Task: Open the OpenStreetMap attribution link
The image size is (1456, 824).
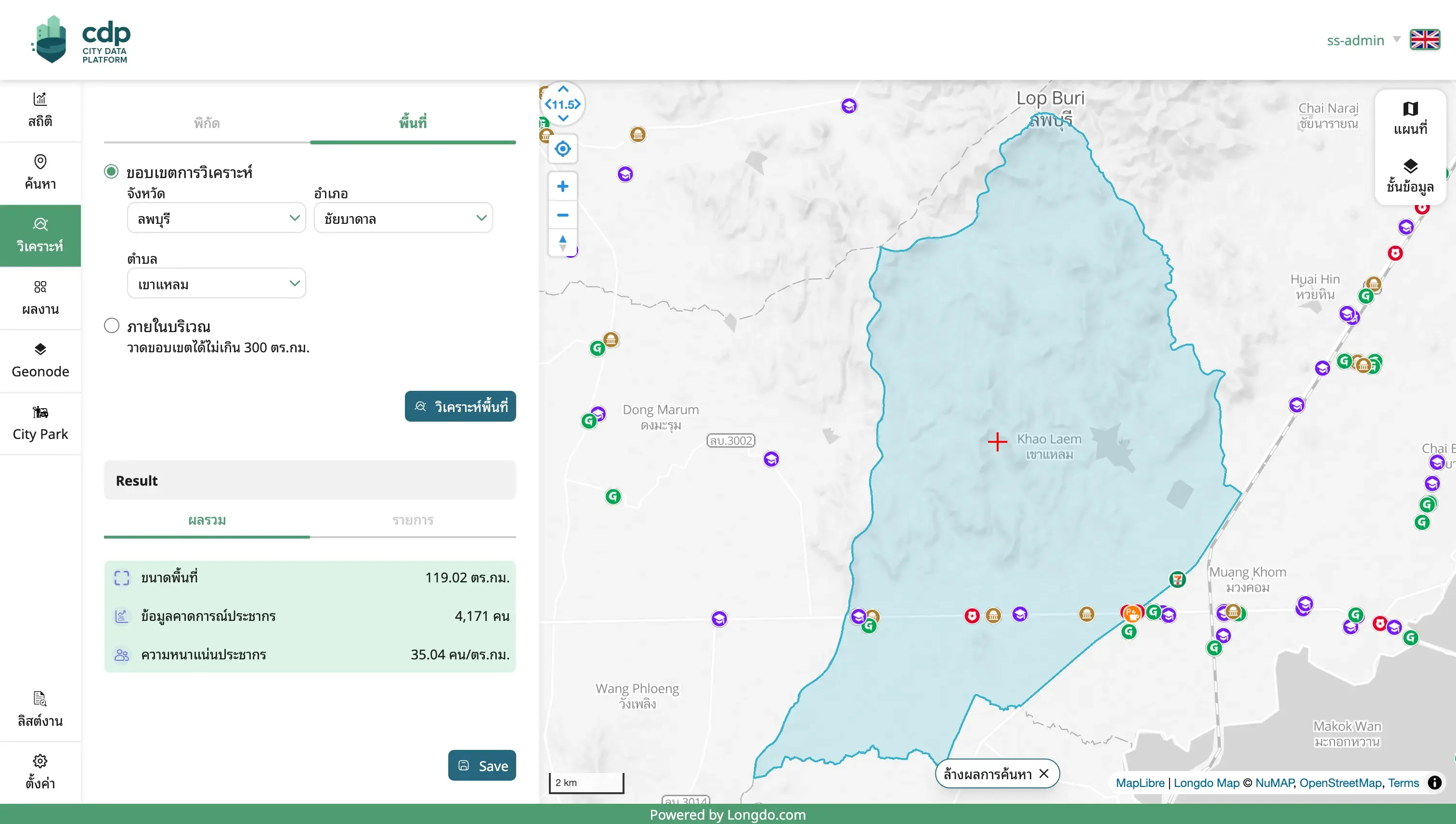Action: [x=1340, y=783]
